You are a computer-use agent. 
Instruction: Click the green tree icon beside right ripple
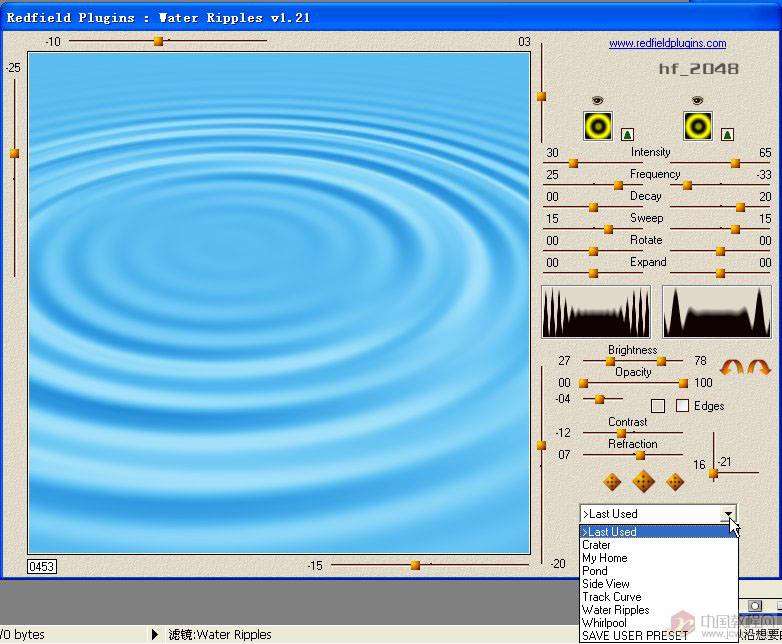[728, 134]
